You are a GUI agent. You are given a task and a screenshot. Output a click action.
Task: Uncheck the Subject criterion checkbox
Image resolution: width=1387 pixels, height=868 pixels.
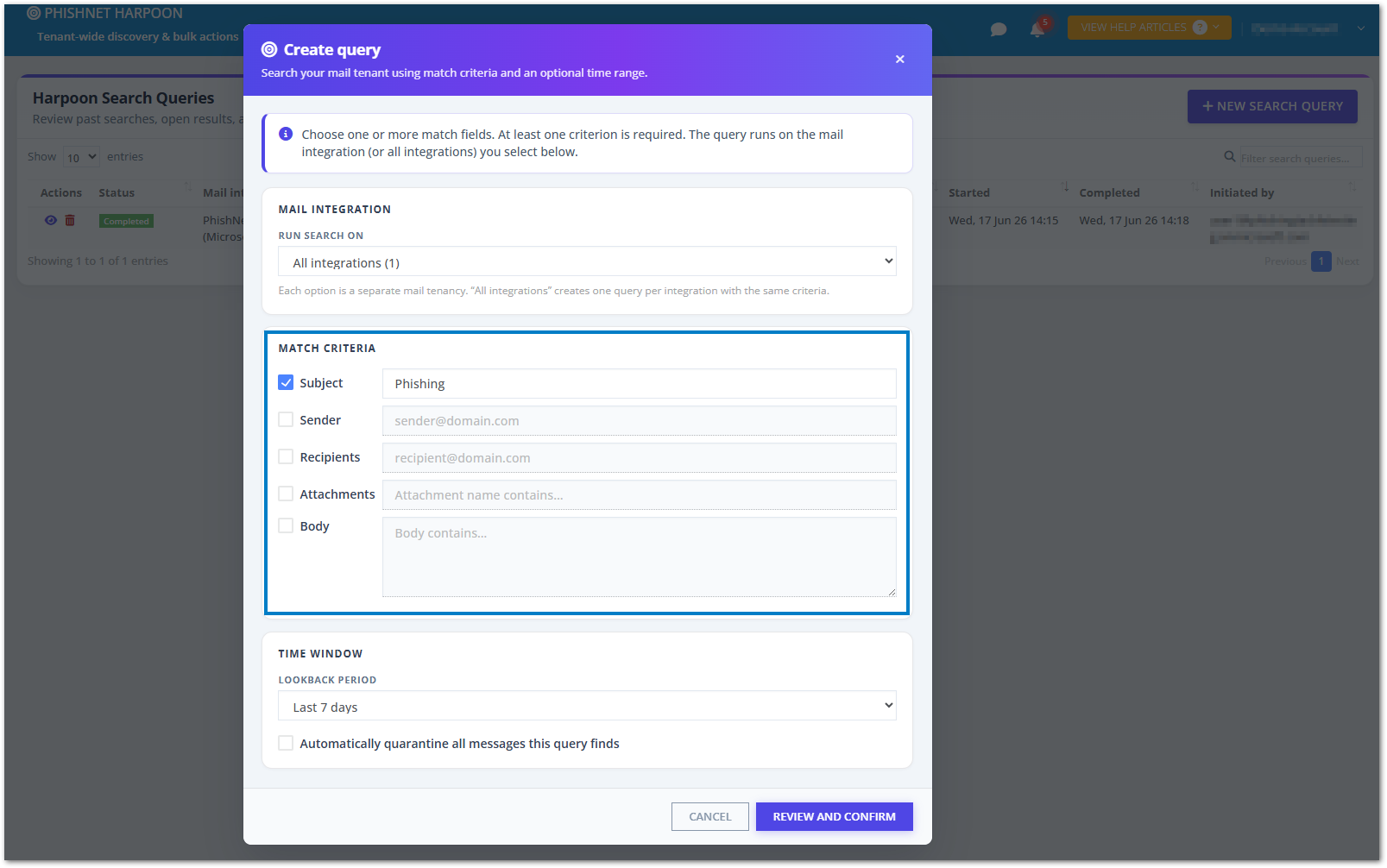pyautogui.click(x=286, y=382)
